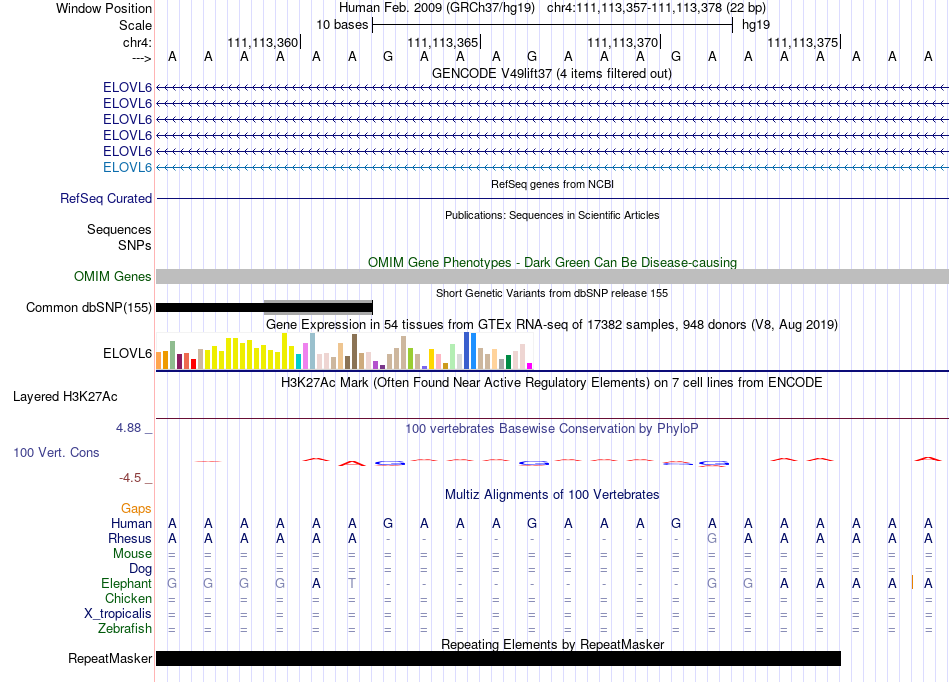950x682 pixels.
Task: Click the chr4:111,113,357-111,113,378 (22 bp) position text
Action: pos(656,8)
